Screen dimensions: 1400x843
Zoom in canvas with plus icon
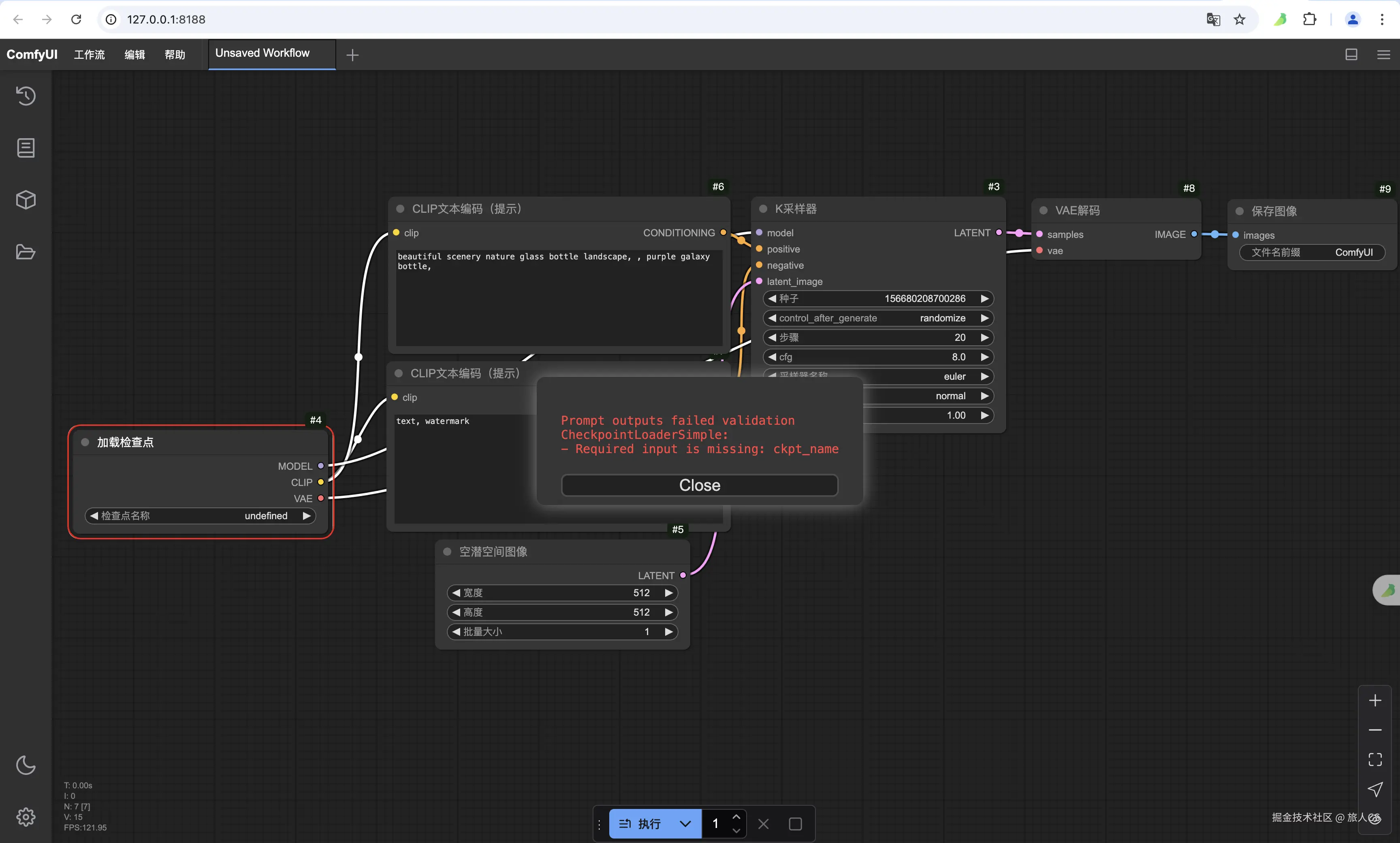[x=1374, y=700]
